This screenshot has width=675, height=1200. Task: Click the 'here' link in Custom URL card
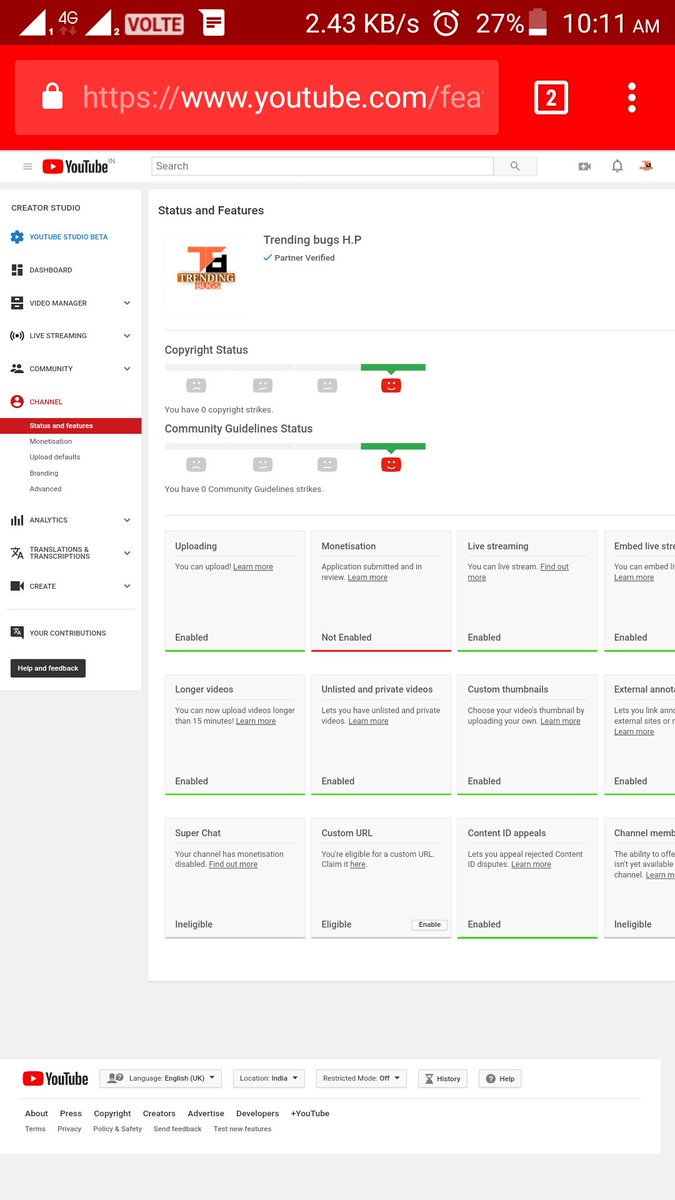pyautogui.click(x=358, y=865)
